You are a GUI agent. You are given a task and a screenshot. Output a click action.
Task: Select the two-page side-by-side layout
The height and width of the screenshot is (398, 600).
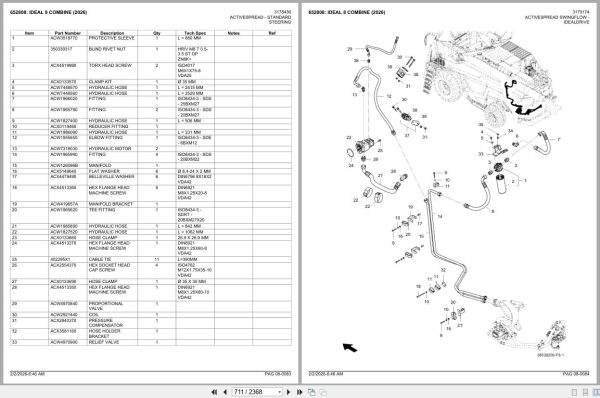[x=596, y=392]
